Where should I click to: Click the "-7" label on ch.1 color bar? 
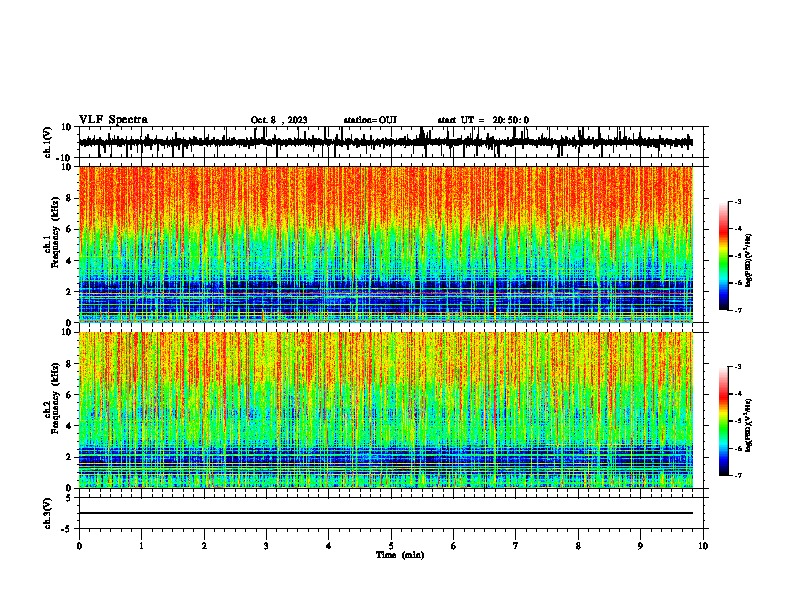(x=738, y=310)
